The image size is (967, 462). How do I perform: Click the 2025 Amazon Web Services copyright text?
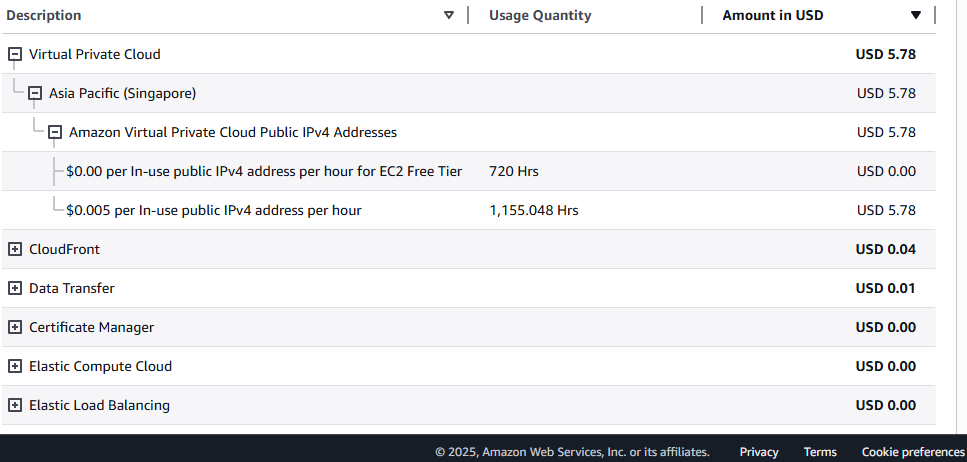coord(572,452)
